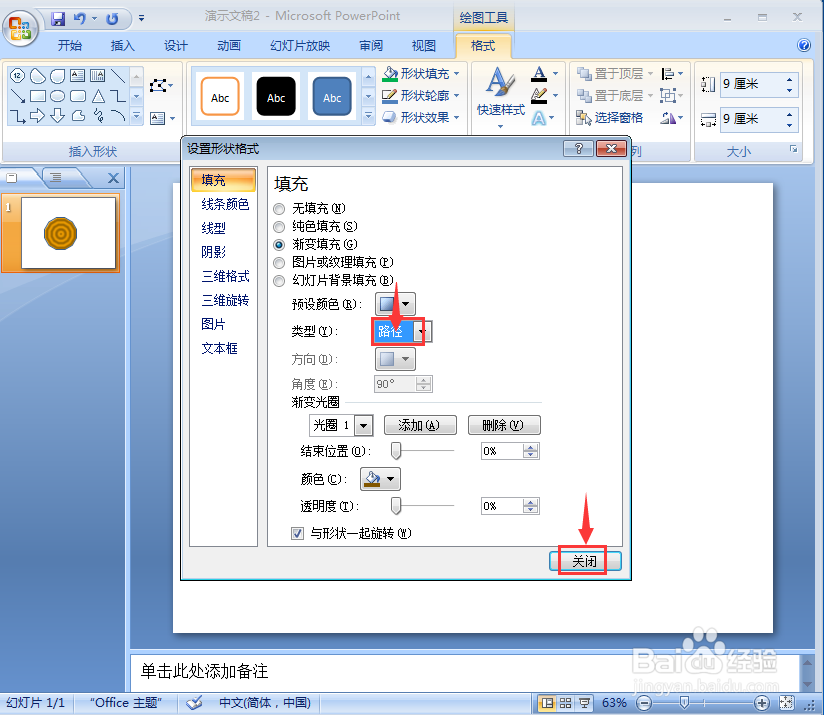Image resolution: width=824 pixels, height=715 pixels.
Task: Open the Rotate objects icon
Action: click(x=668, y=118)
